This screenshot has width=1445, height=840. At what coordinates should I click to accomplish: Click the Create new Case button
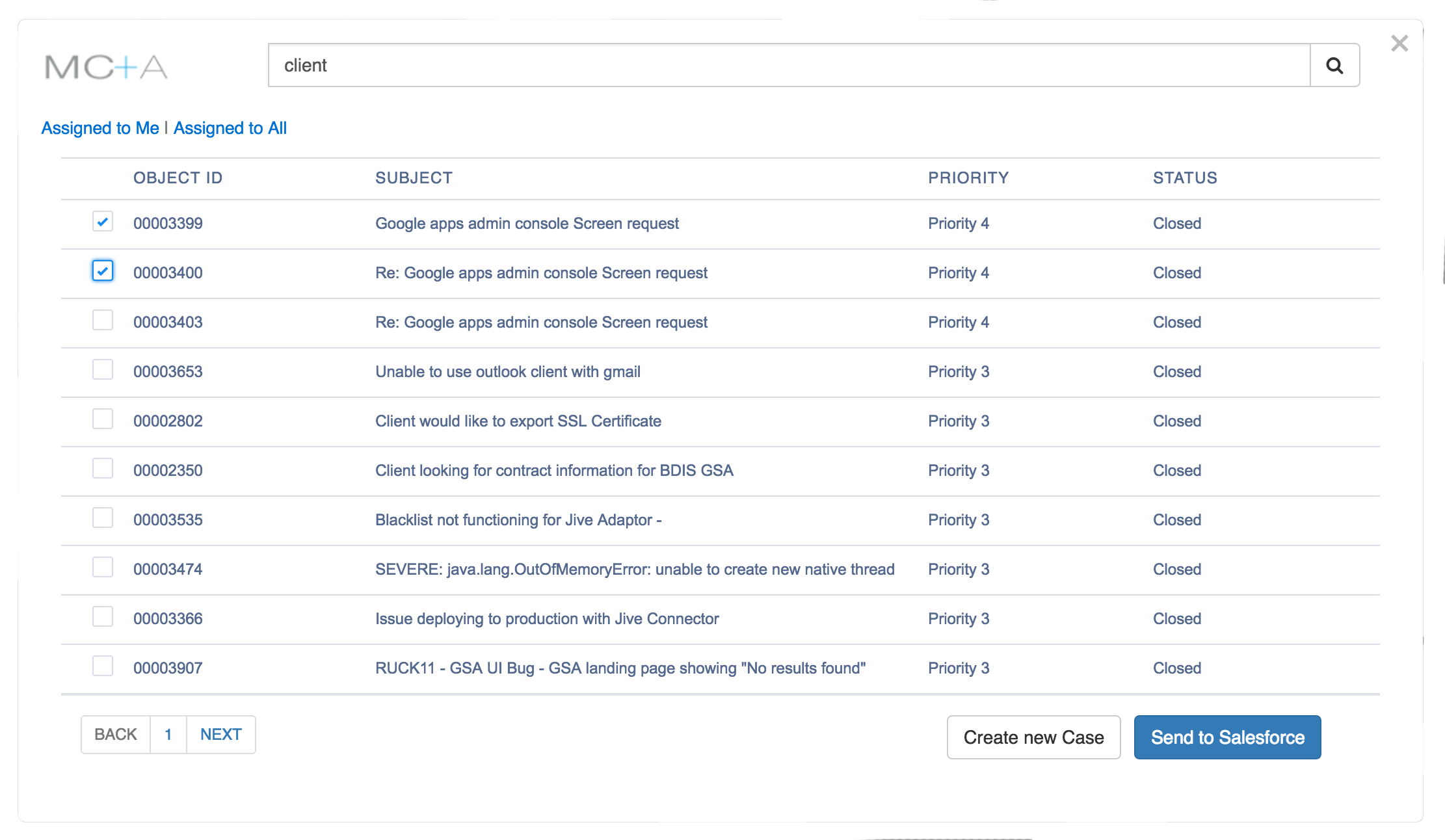point(1034,737)
